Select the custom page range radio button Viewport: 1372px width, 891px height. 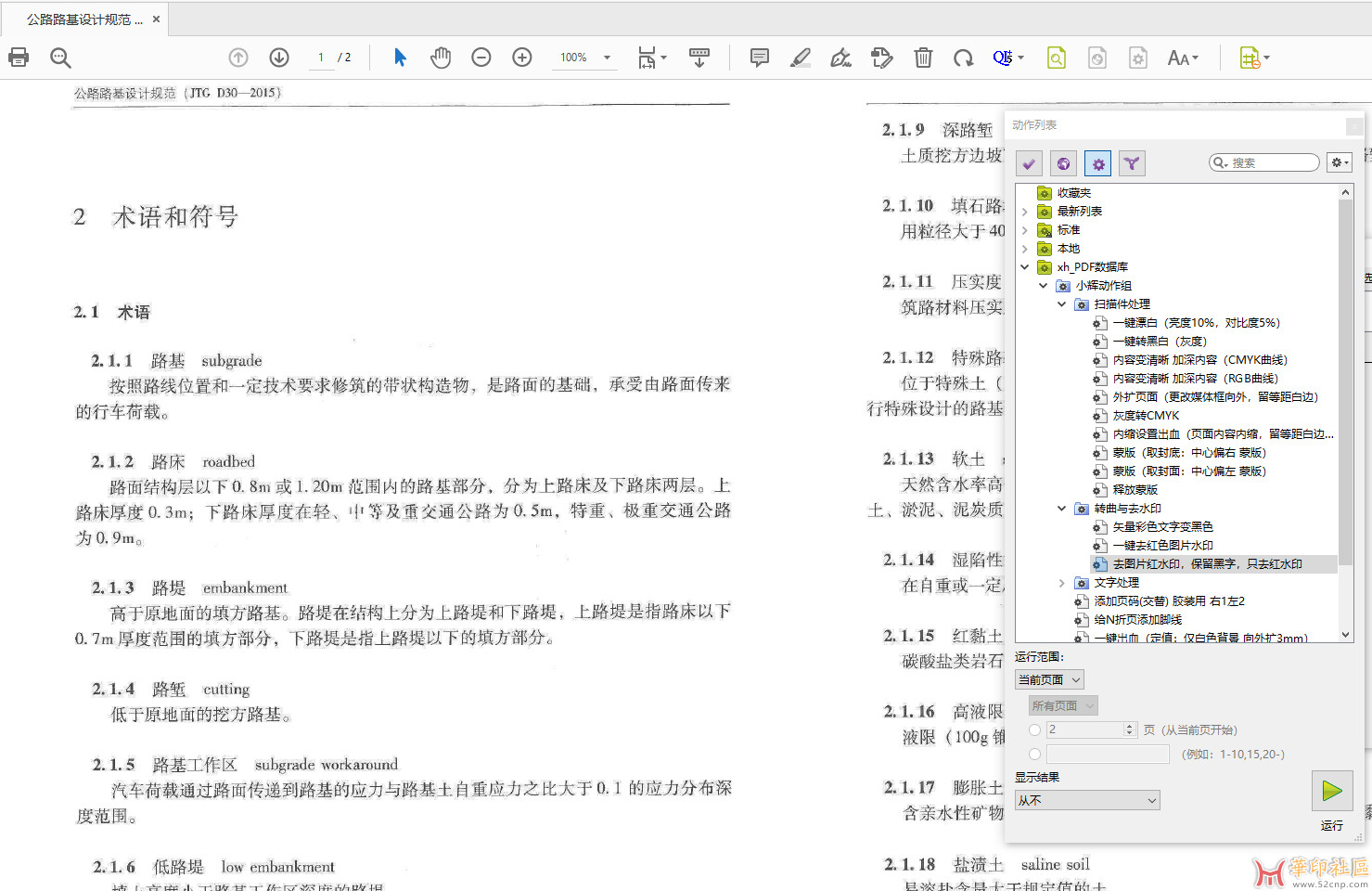coord(1034,755)
